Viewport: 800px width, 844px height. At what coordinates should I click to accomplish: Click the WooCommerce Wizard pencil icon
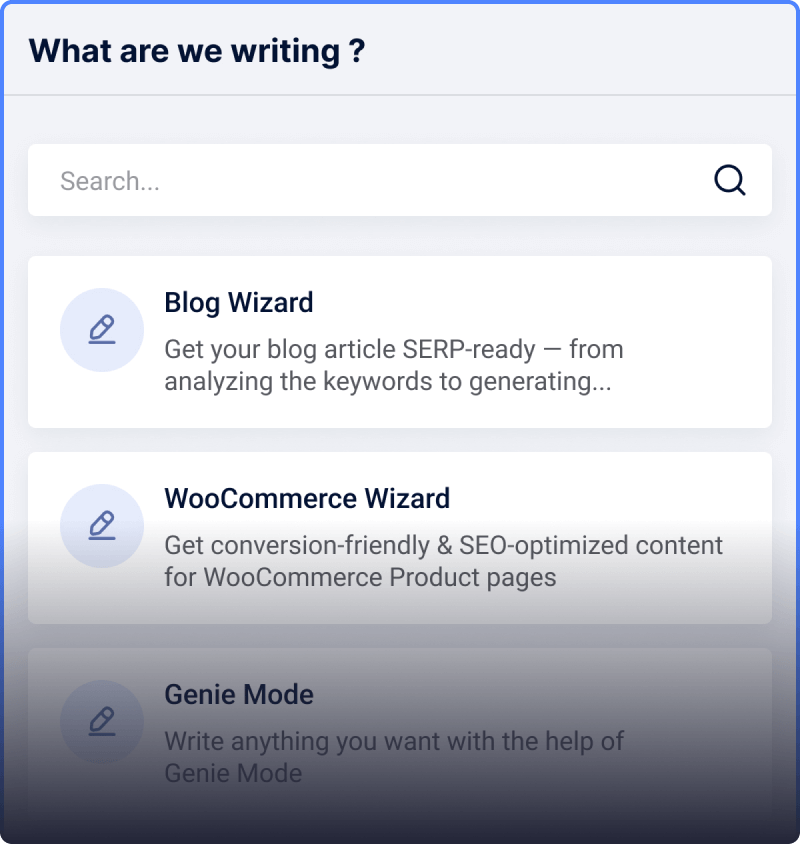tap(102, 525)
